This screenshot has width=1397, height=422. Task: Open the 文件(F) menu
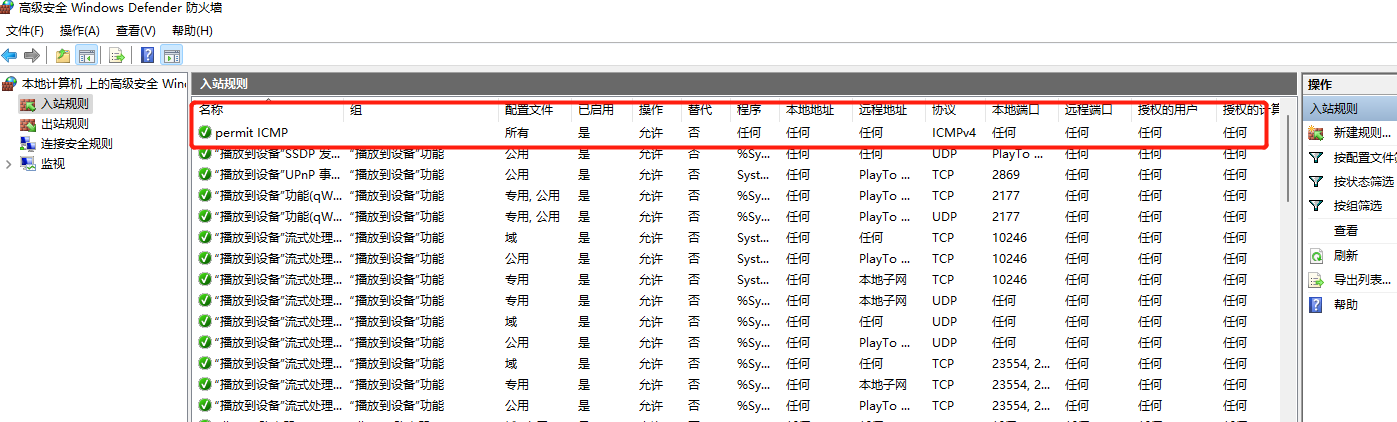tap(25, 31)
